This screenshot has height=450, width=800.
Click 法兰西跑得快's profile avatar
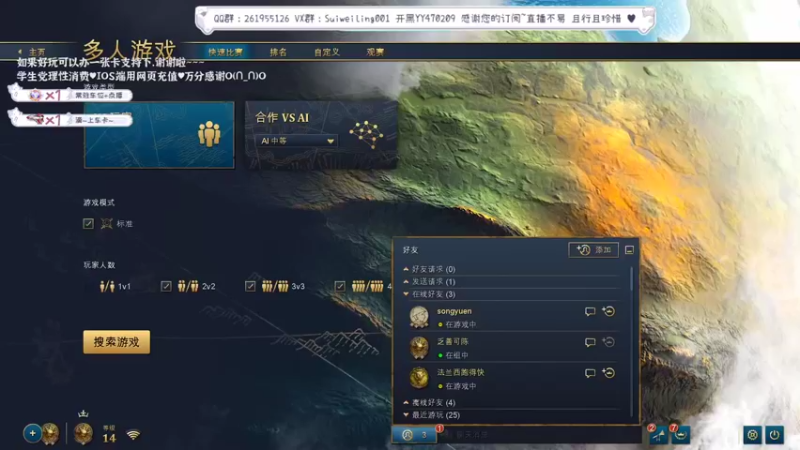(x=419, y=378)
